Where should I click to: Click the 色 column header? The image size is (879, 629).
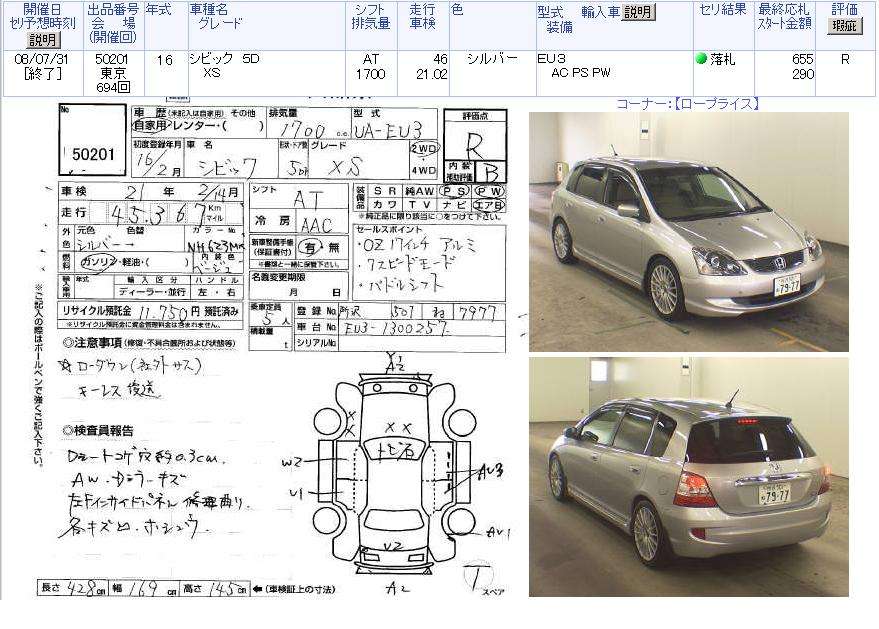tap(457, 10)
